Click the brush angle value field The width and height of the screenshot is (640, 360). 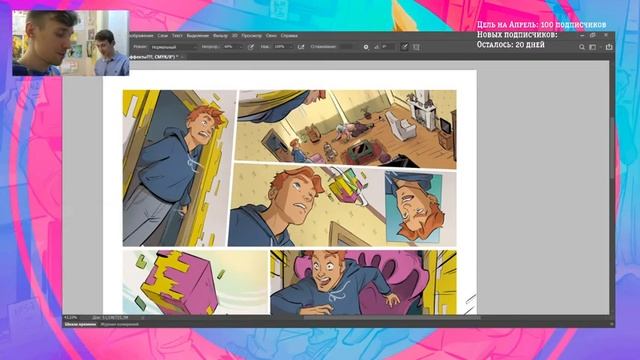tap(388, 47)
